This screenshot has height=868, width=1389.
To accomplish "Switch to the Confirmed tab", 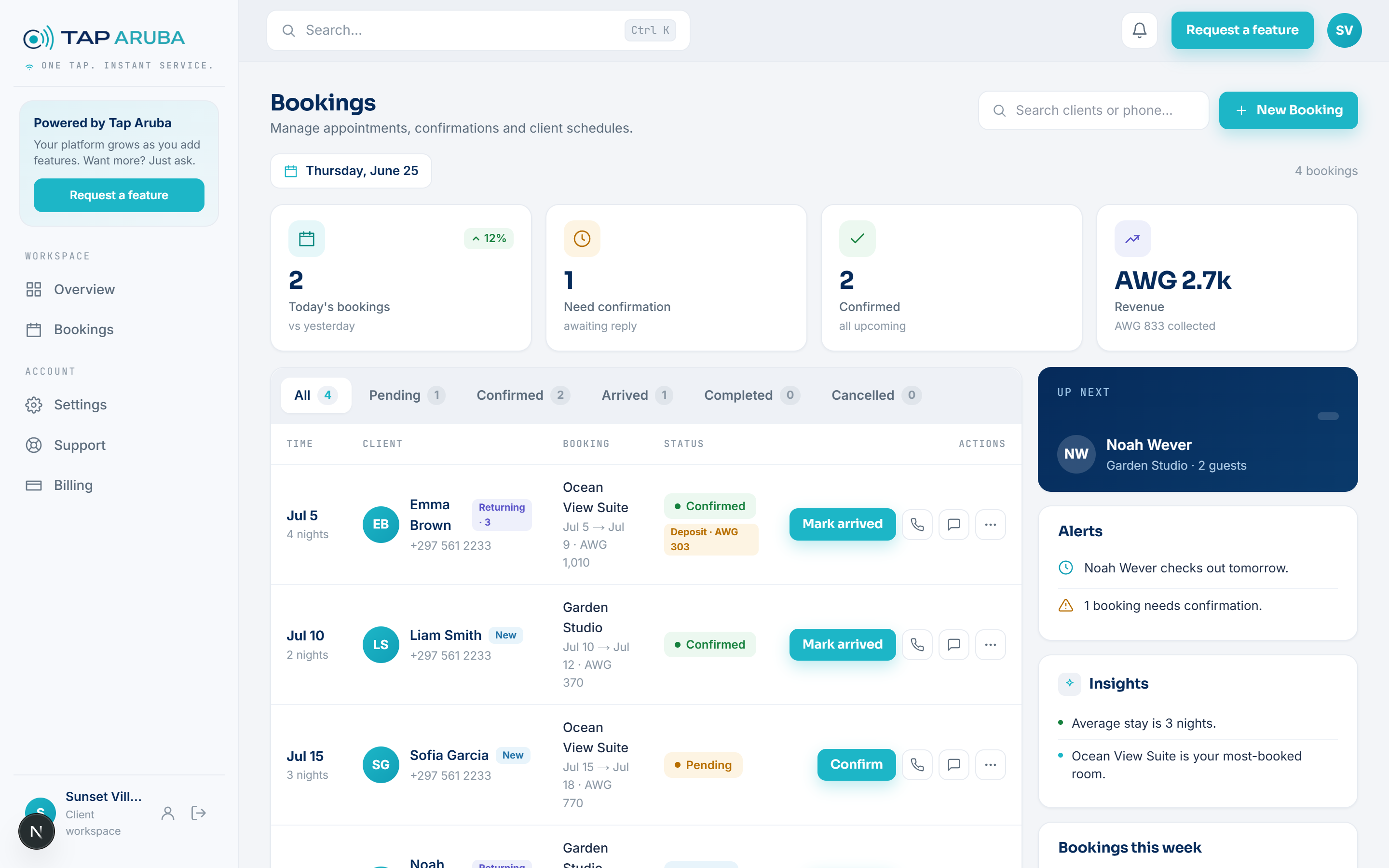I will 523,395.
